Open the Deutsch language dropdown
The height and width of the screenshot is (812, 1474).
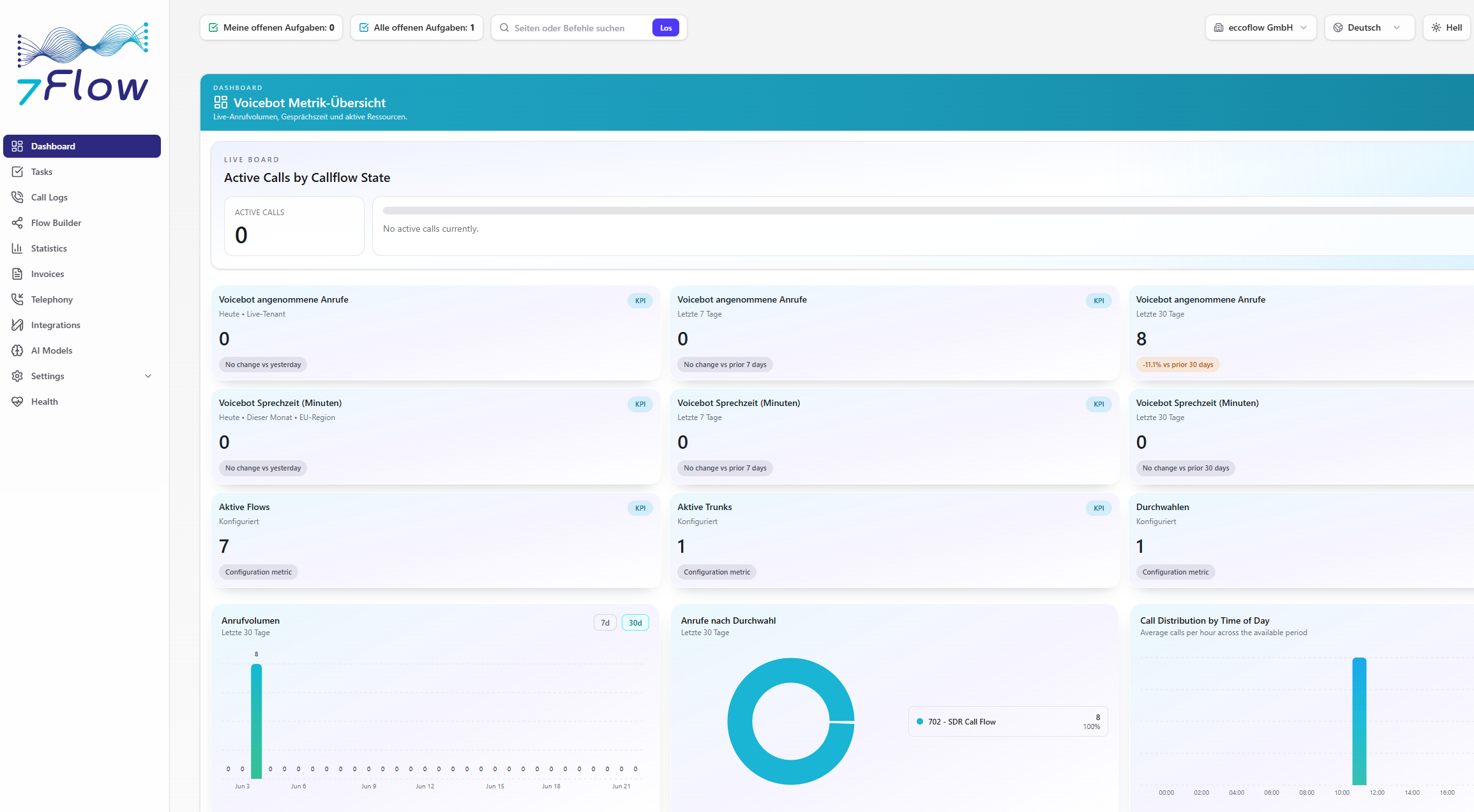(1369, 27)
